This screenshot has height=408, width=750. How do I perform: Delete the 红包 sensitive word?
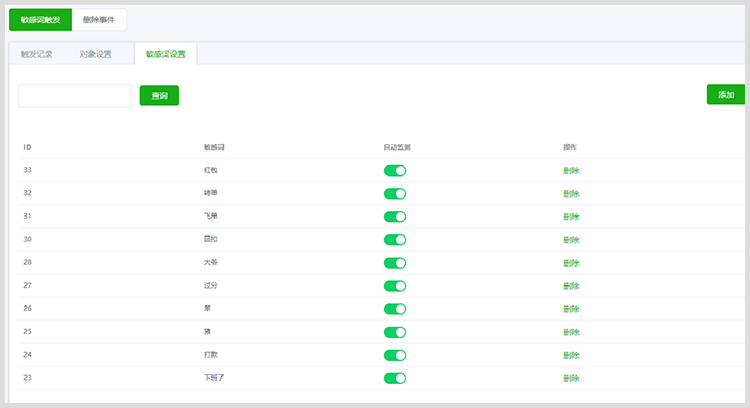click(x=571, y=170)
